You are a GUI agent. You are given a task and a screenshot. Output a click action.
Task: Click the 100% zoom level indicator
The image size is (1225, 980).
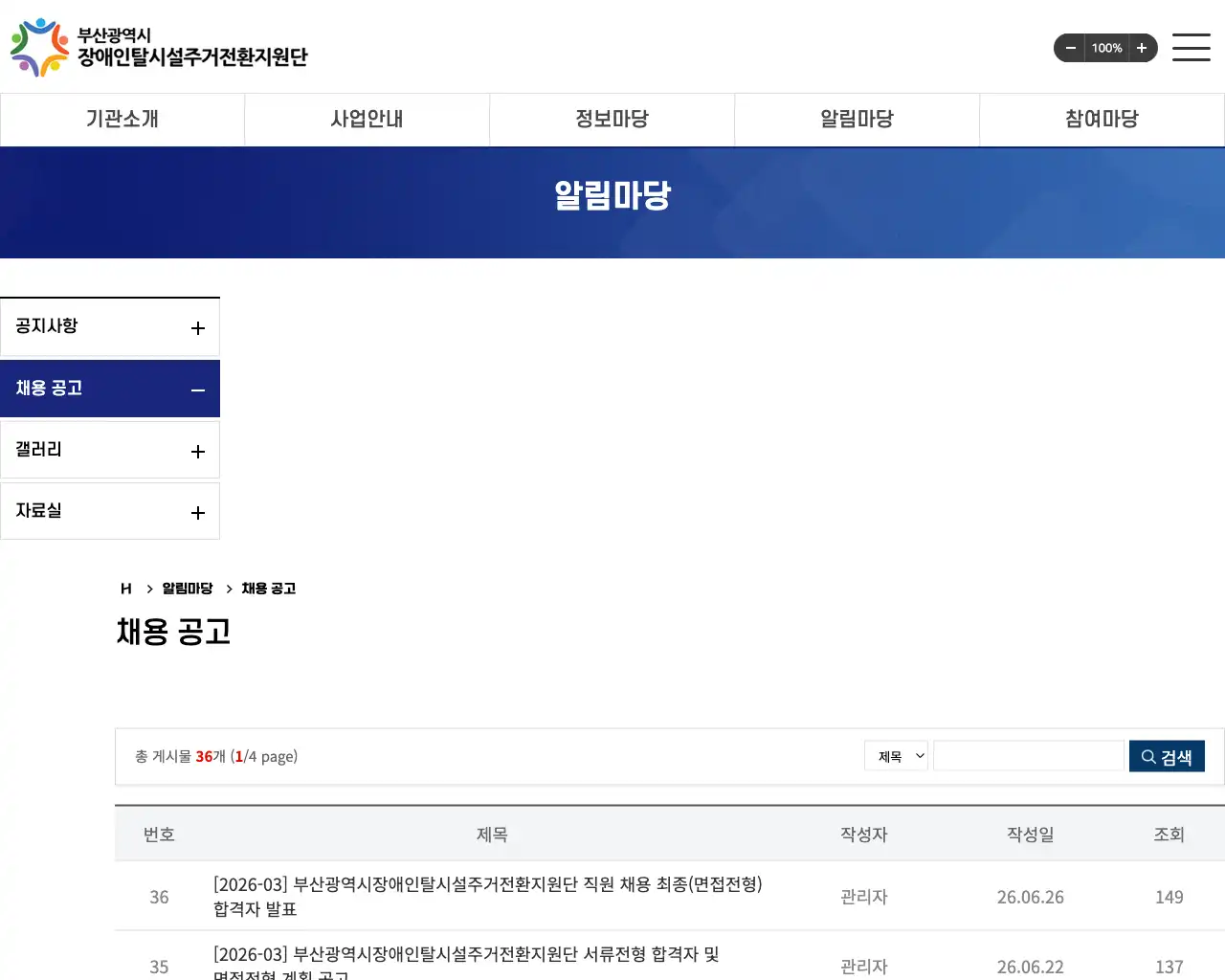click(1107, 48)
